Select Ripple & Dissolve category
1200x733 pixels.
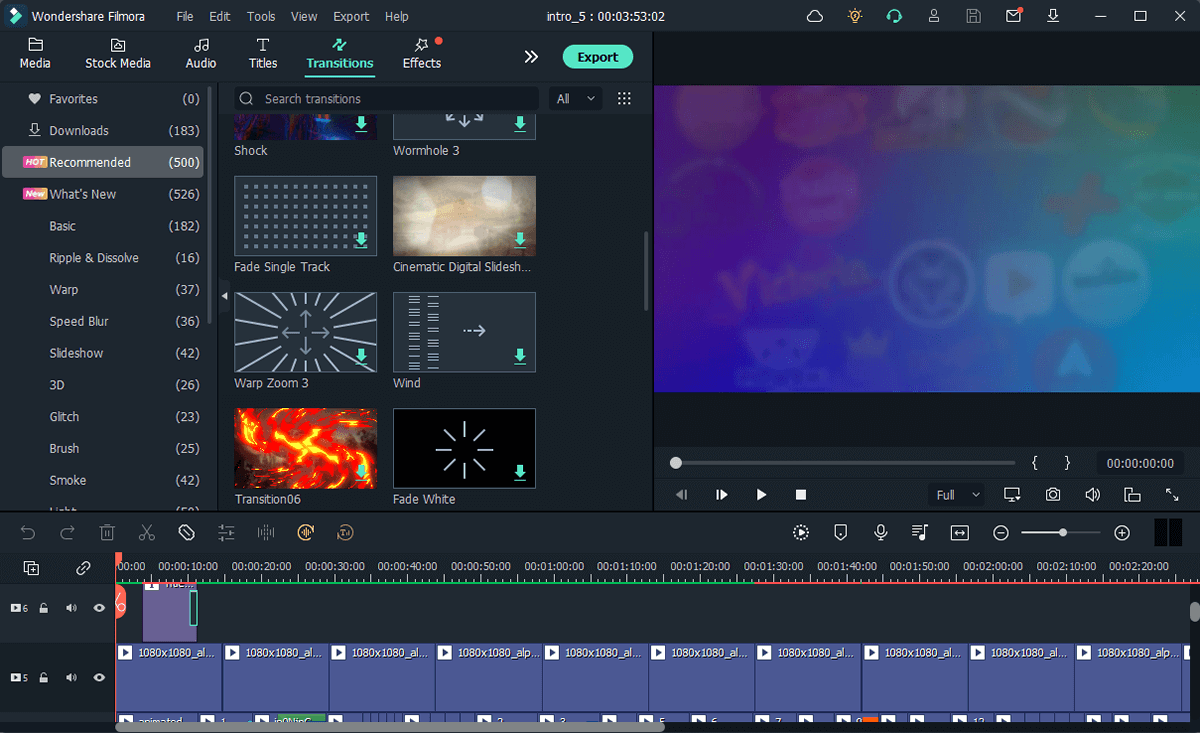tap(103, 258)
